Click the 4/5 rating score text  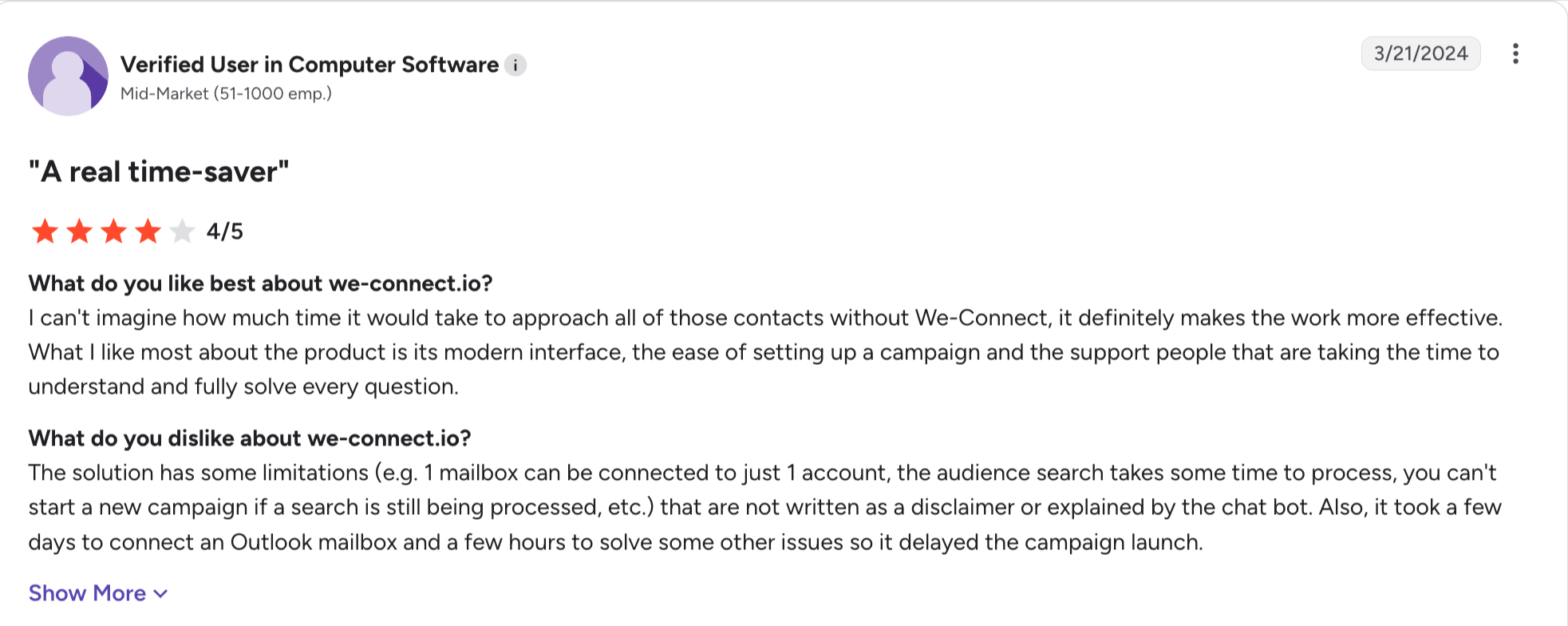224,232
